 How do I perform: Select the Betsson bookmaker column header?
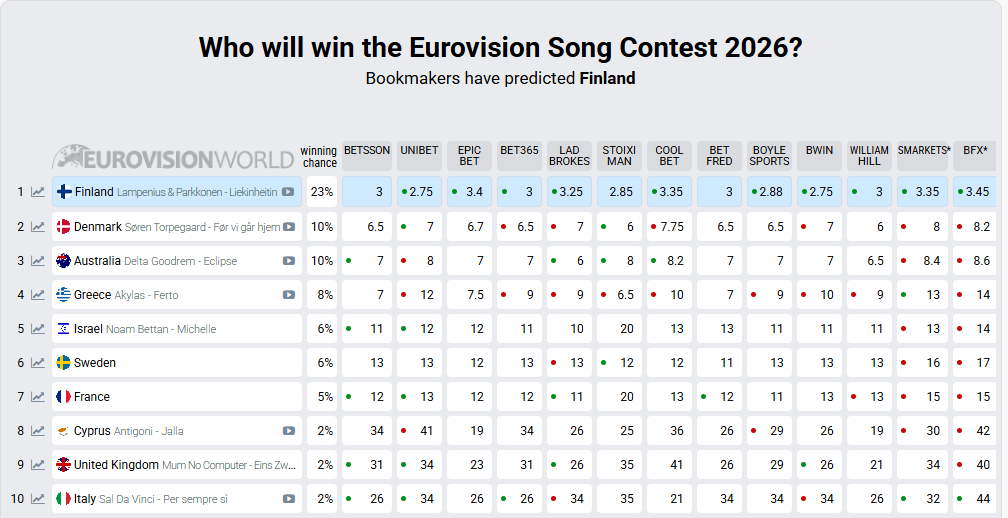tap(367, 151)
